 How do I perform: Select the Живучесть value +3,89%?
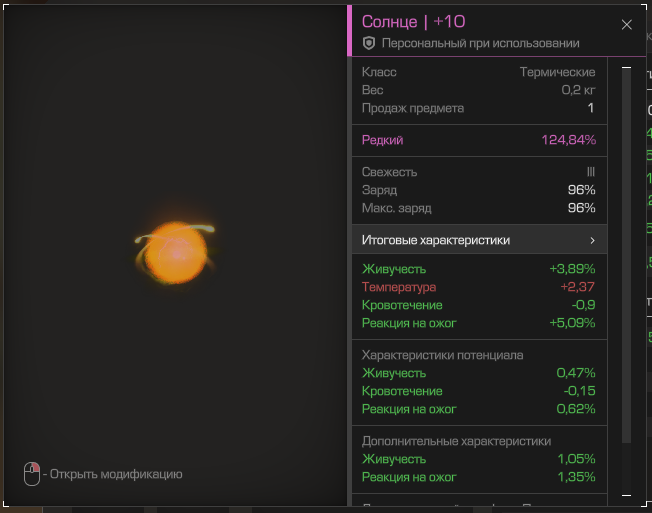point(572,269)
